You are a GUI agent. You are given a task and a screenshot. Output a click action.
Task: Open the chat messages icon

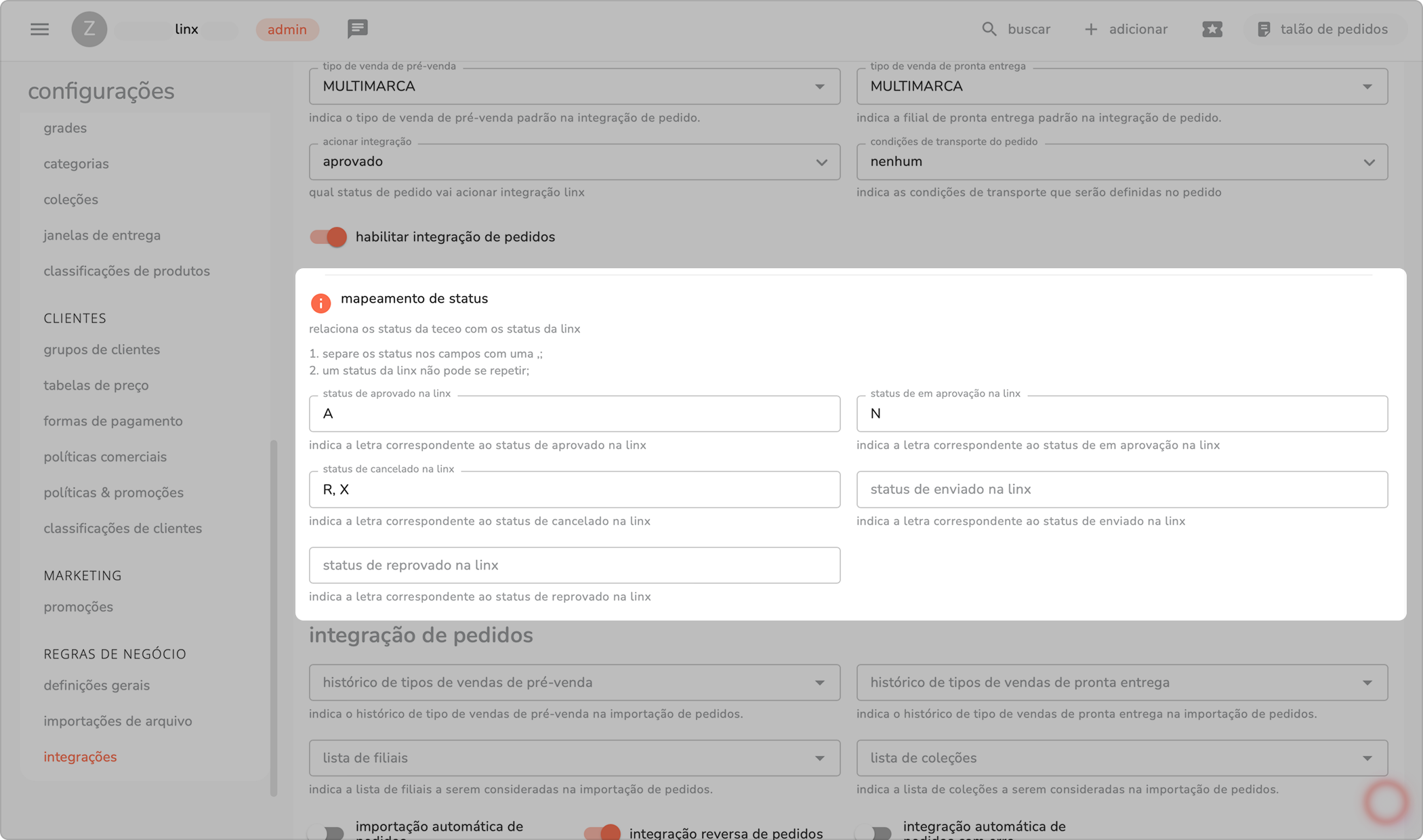click(357, 28)
